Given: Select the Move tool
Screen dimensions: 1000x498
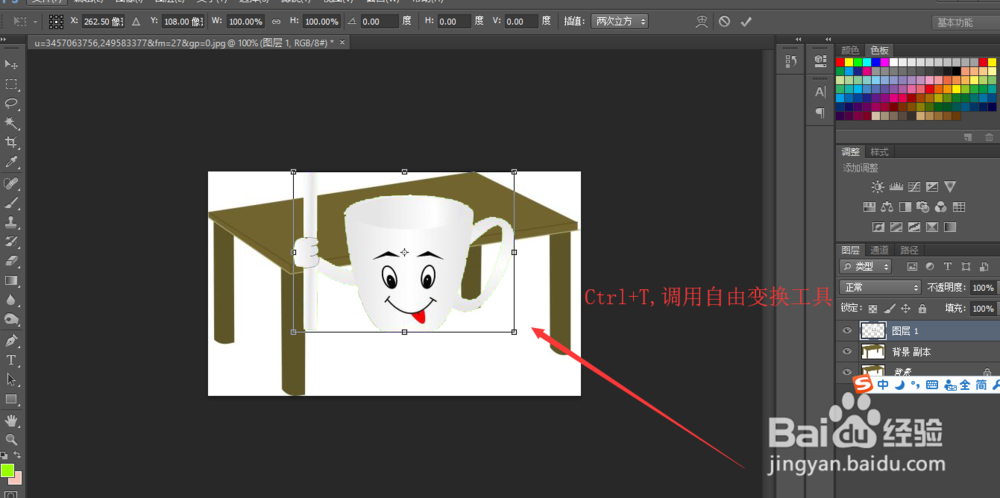Looking at the screenshot, I should tap(11, 64).
